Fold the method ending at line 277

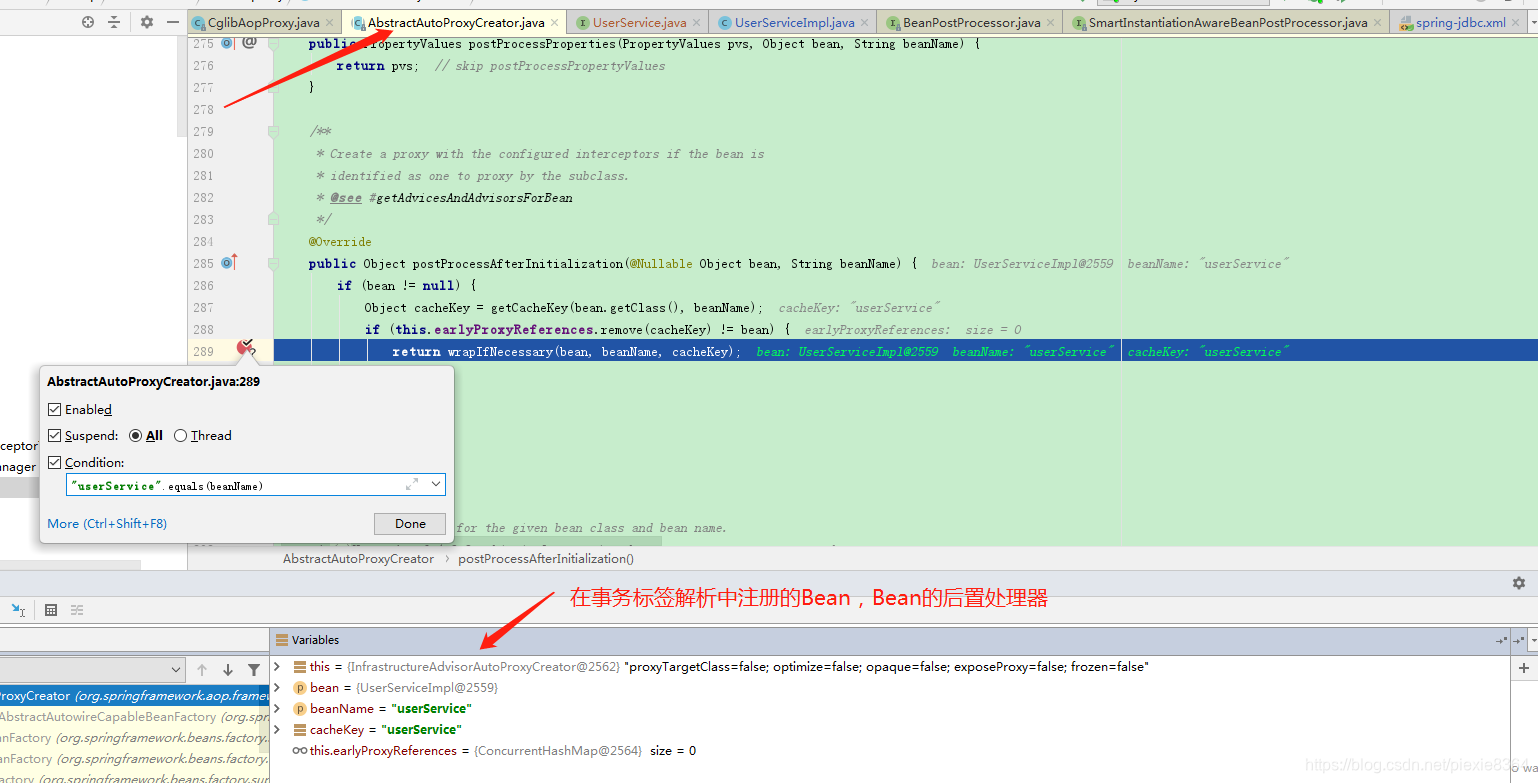[273, 88]
